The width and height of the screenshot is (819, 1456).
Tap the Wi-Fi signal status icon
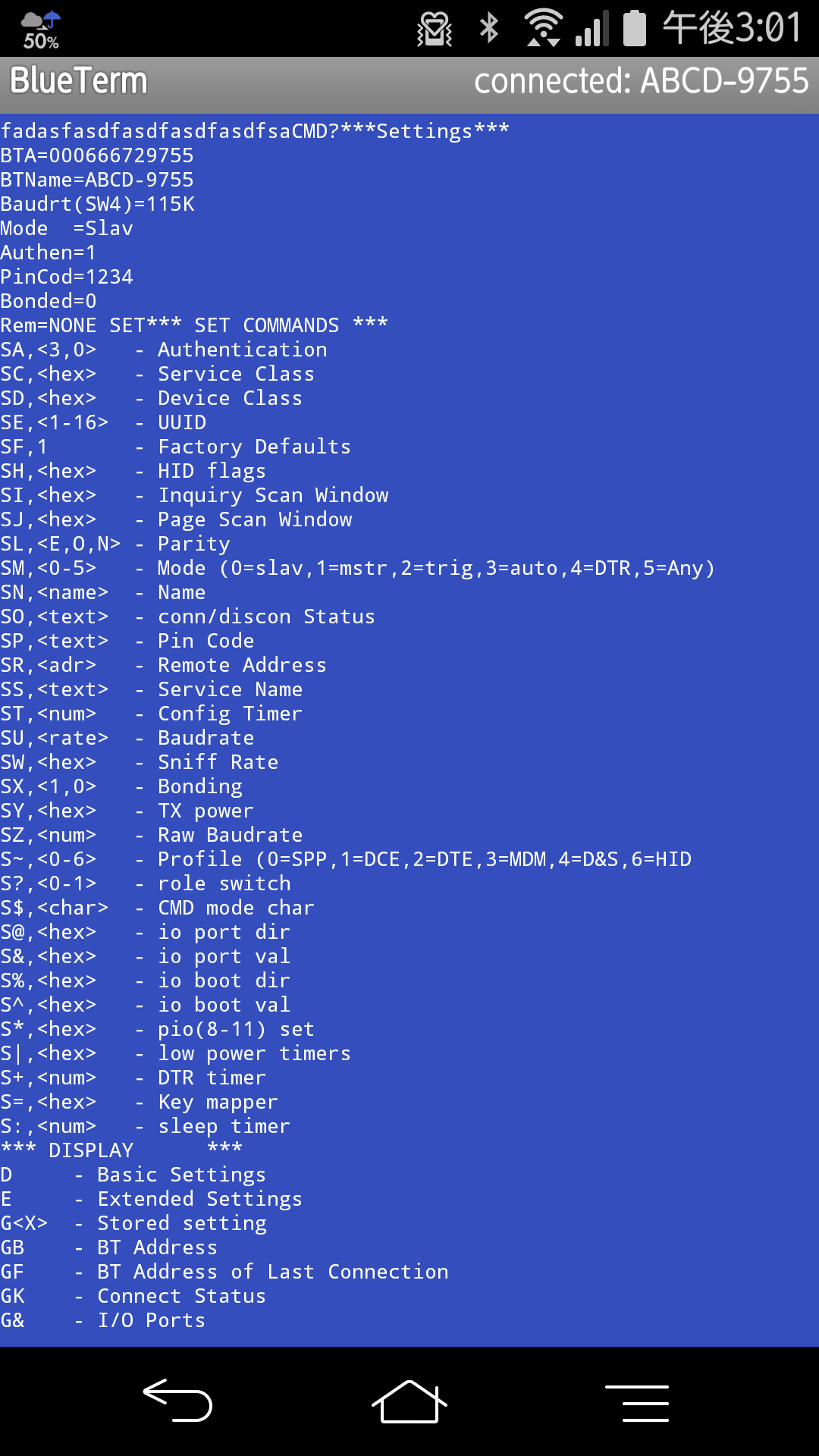tap(544, 28)
